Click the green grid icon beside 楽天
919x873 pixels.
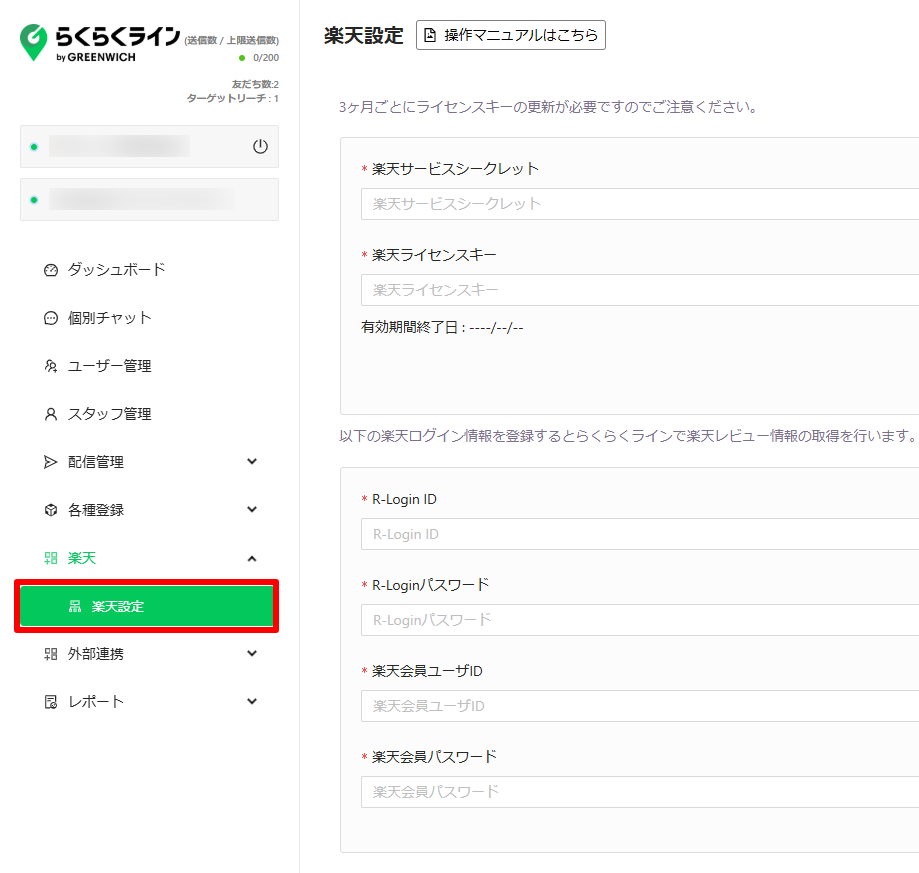pos(51,558)
